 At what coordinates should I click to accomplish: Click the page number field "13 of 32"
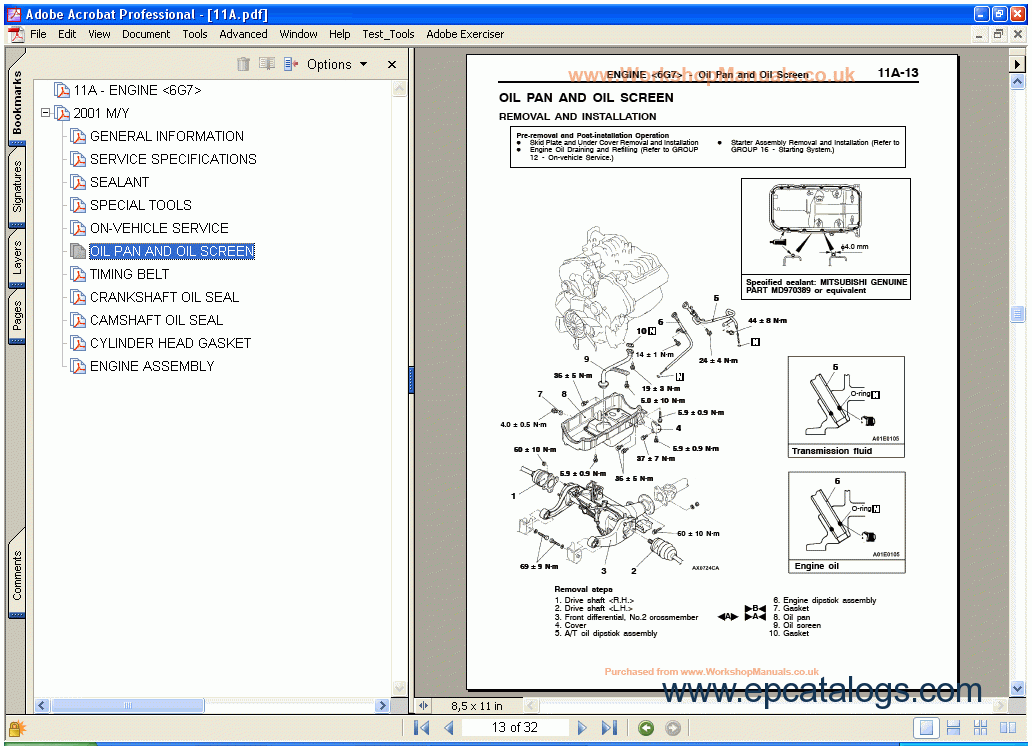[x=515, y=728]
